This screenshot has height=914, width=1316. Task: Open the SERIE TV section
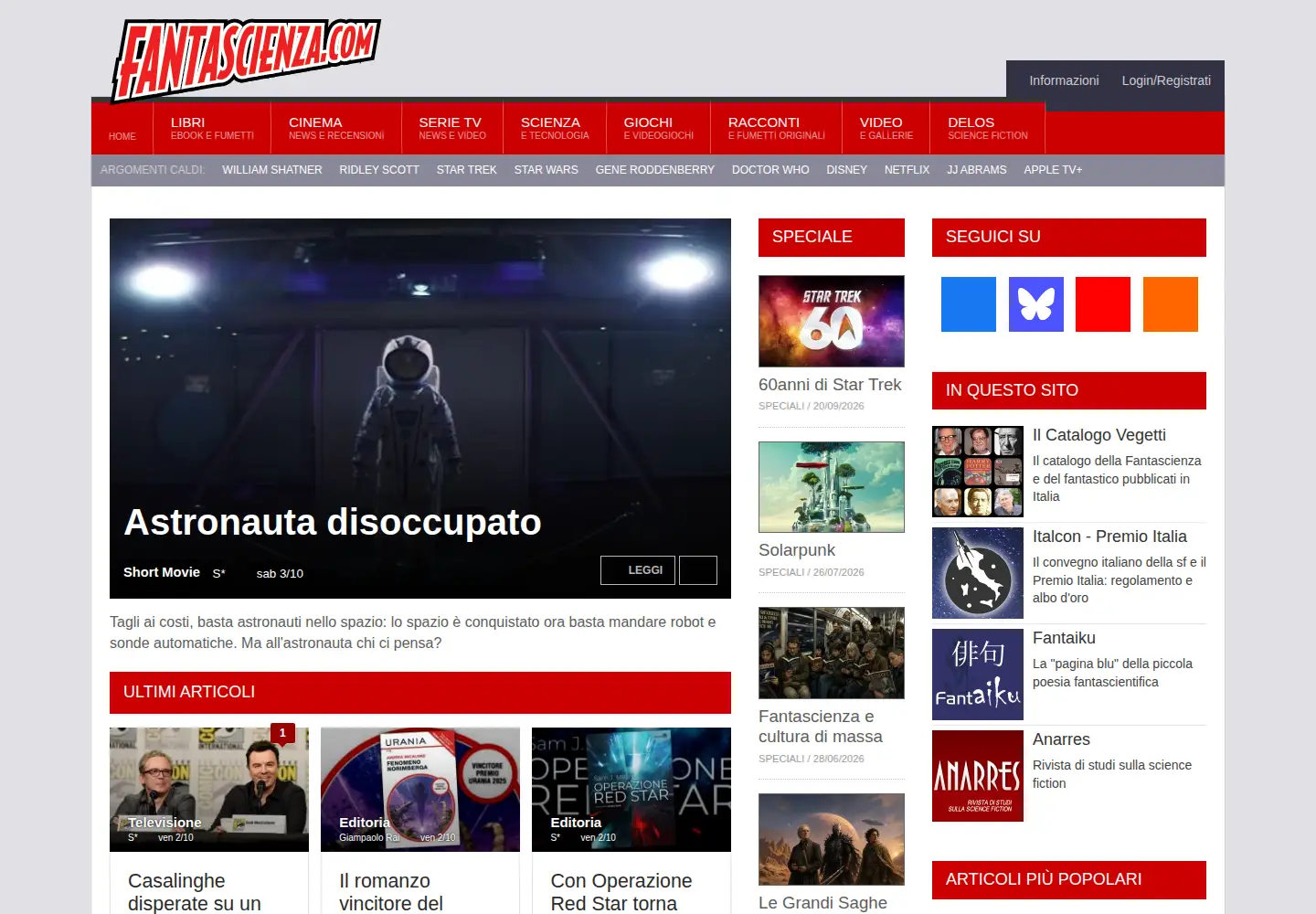(x=452, y=128)
